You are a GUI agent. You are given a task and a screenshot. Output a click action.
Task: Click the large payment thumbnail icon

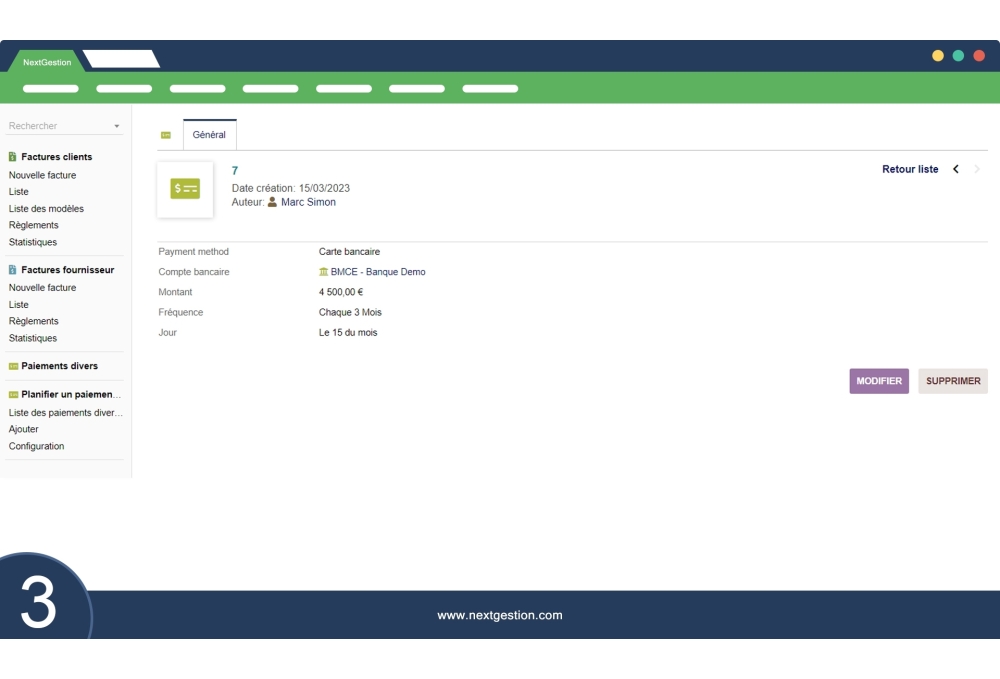pos(185,188)
